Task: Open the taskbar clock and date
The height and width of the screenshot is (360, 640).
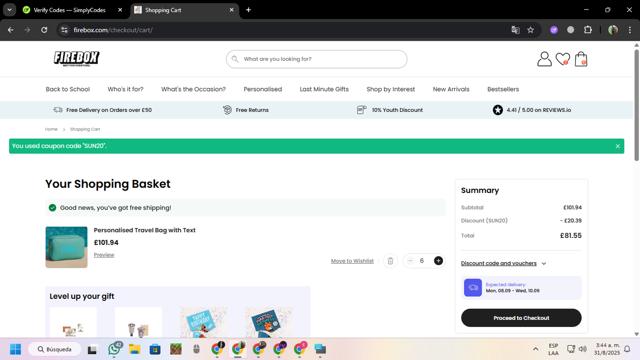Action: [x=607, y=349]
